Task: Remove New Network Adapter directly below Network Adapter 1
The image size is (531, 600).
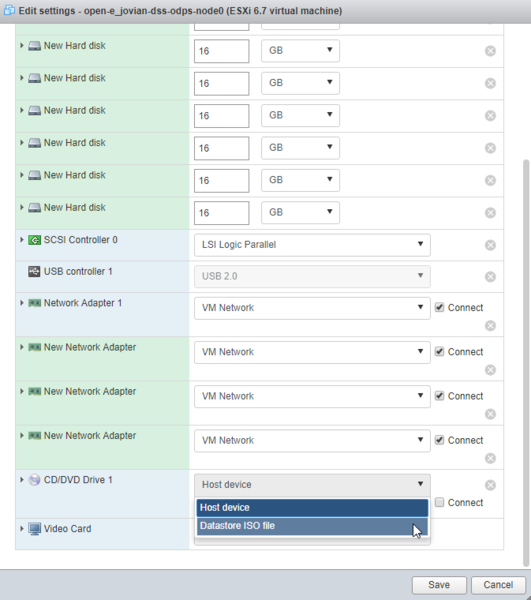Action: coord(490,370)
